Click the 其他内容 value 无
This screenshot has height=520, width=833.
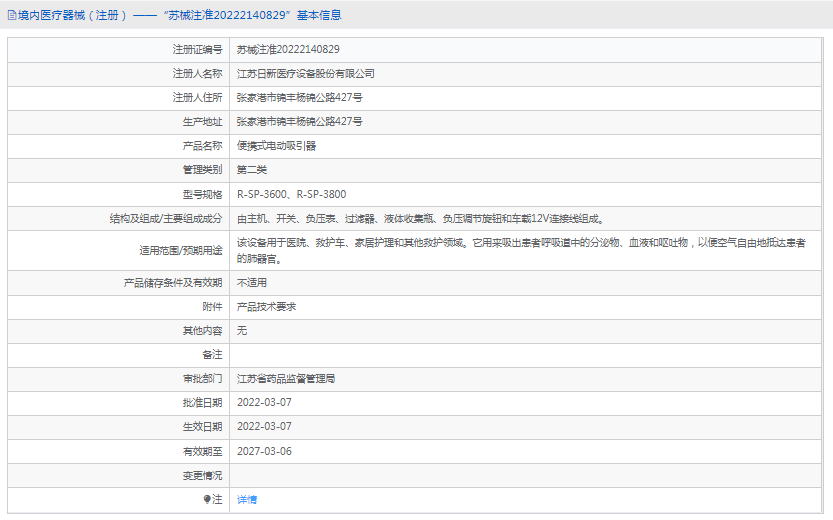pos(242,330)
